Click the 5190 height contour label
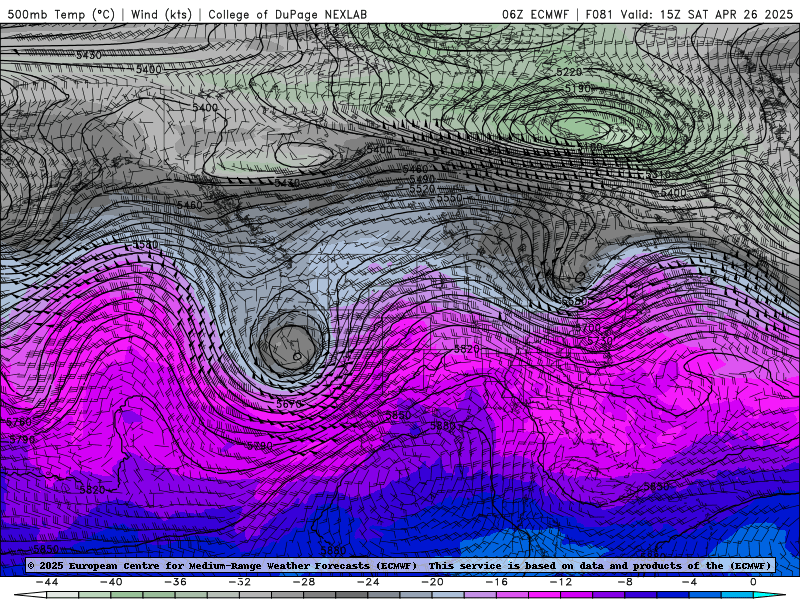Image resolution: width=800 pixels, height=600 pixels. tap(578, 89)
